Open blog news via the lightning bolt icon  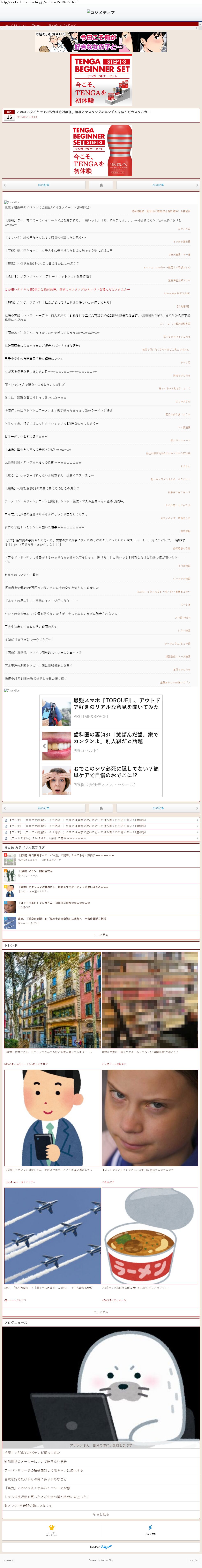tap(150, 1529)
